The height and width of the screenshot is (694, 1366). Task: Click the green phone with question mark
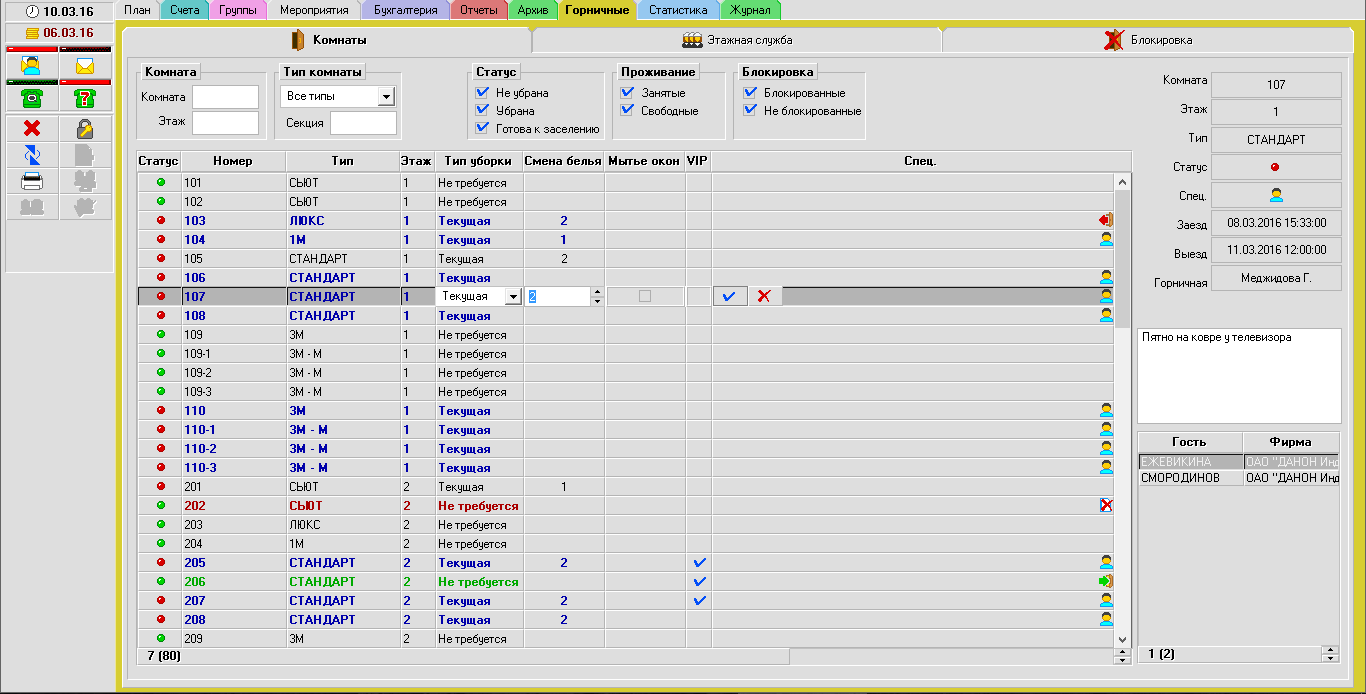(85, 98)
